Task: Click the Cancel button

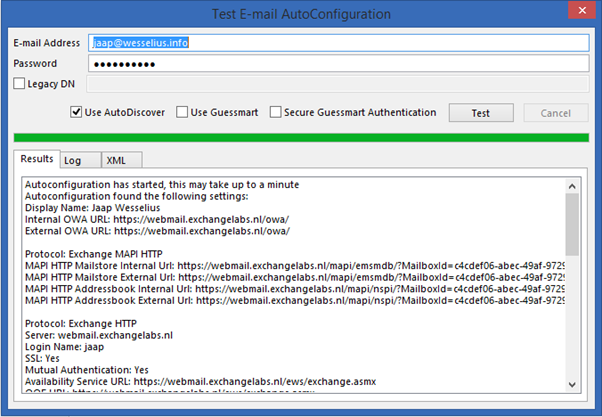Action: pyautogui.click(x=556, y=113)
